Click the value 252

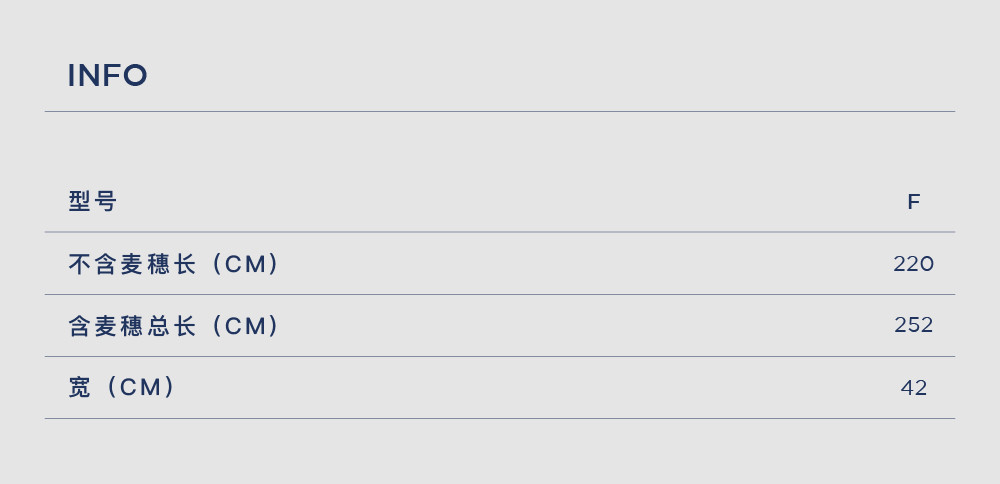913,325
